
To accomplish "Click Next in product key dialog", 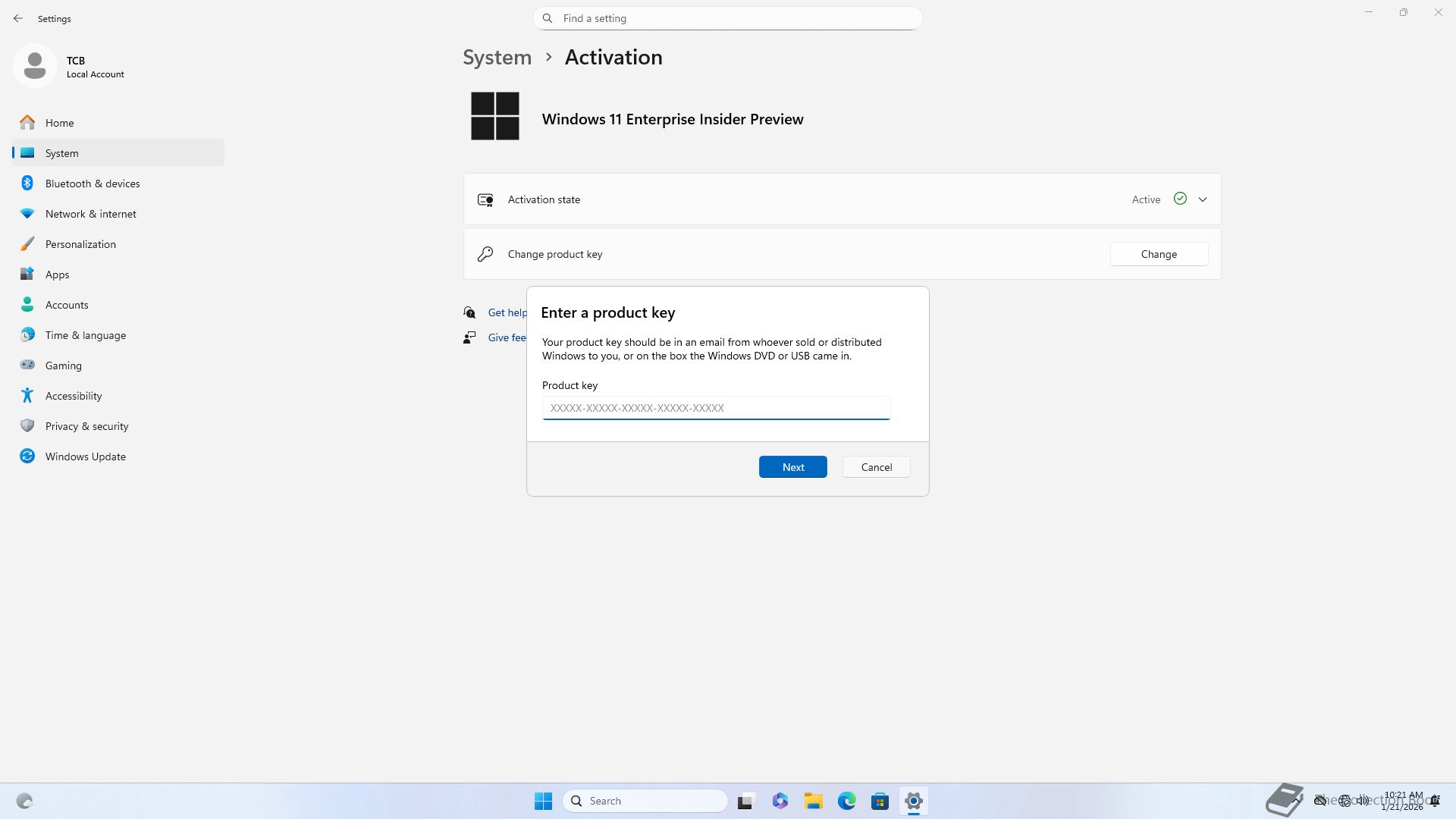I will [x=792, y=467].
